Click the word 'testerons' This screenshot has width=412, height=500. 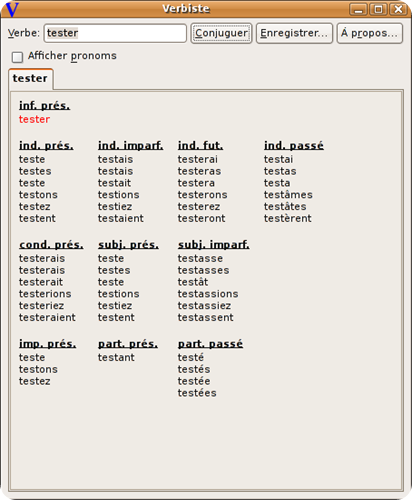202,195
